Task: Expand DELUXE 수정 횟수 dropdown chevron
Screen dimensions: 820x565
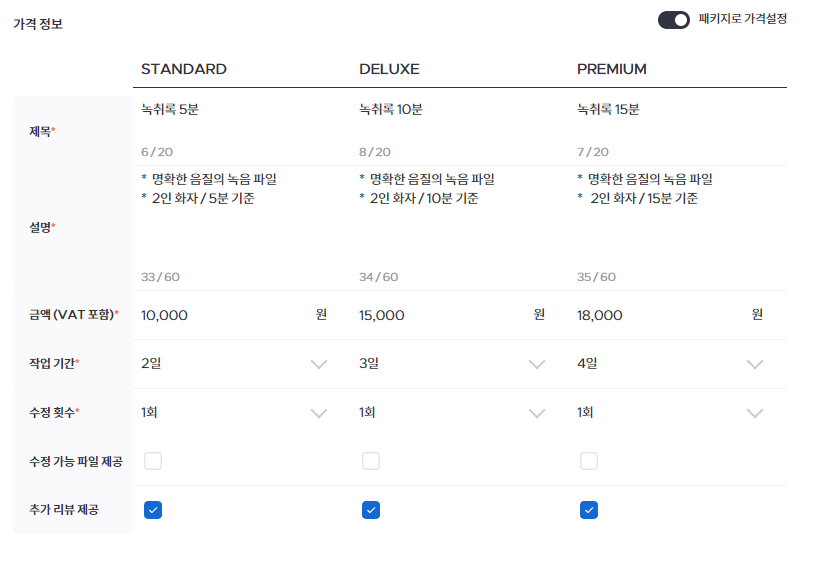Action: (x=537, y=413)
